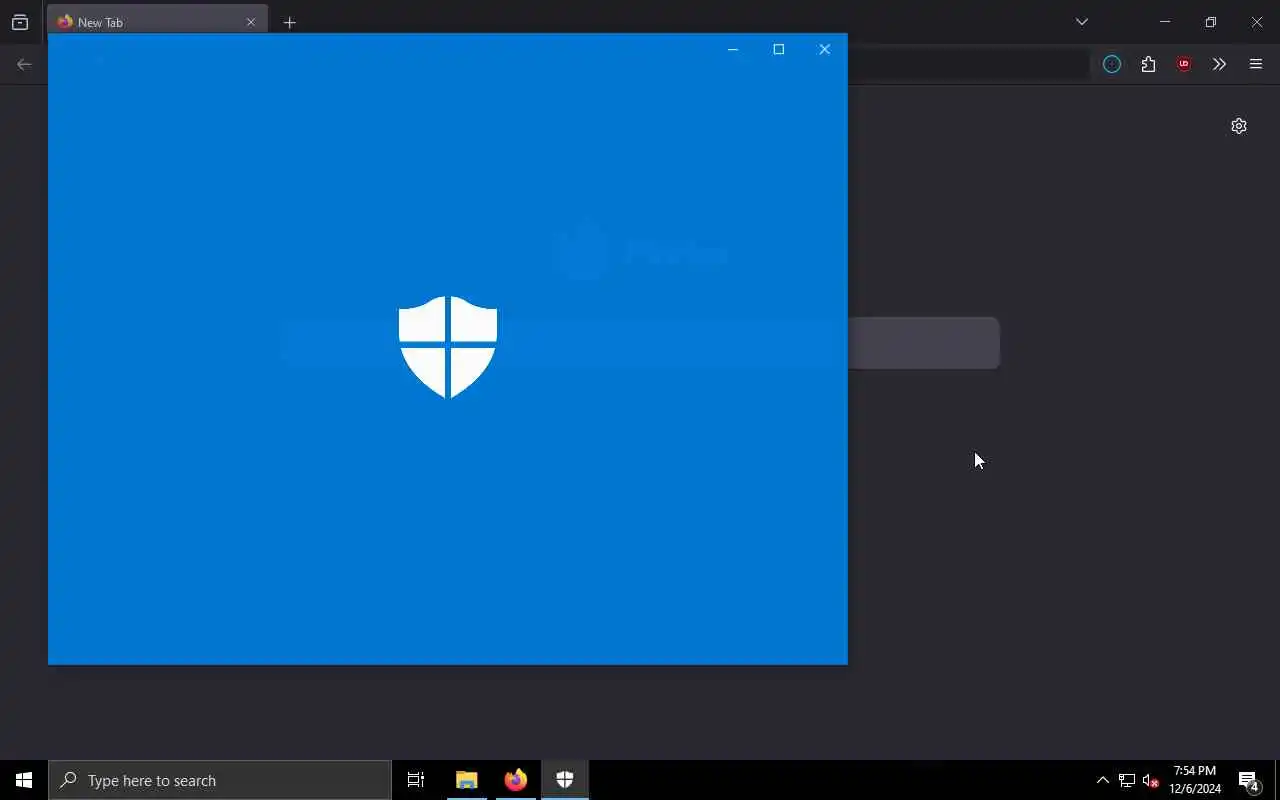Screen dimensions: 1280x800
Task: Open the Firefox hamburger menu
Action: [x=1256, y=64]
